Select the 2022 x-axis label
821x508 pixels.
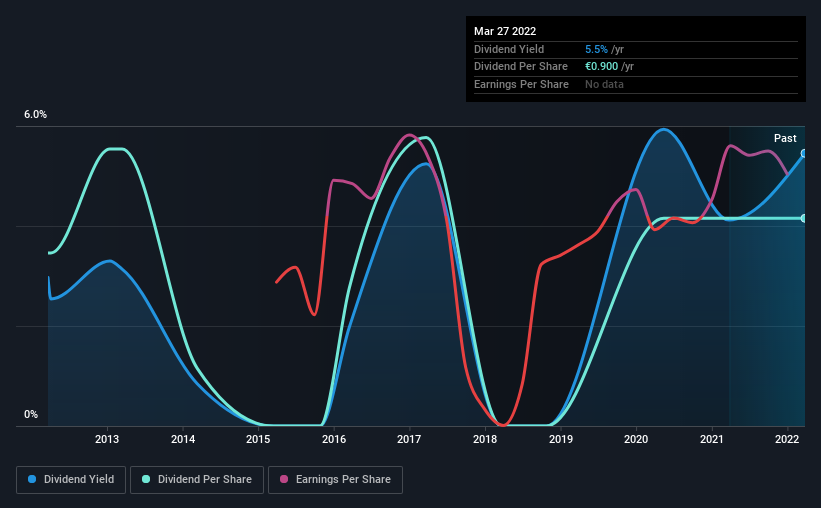[x=787, y=439]
